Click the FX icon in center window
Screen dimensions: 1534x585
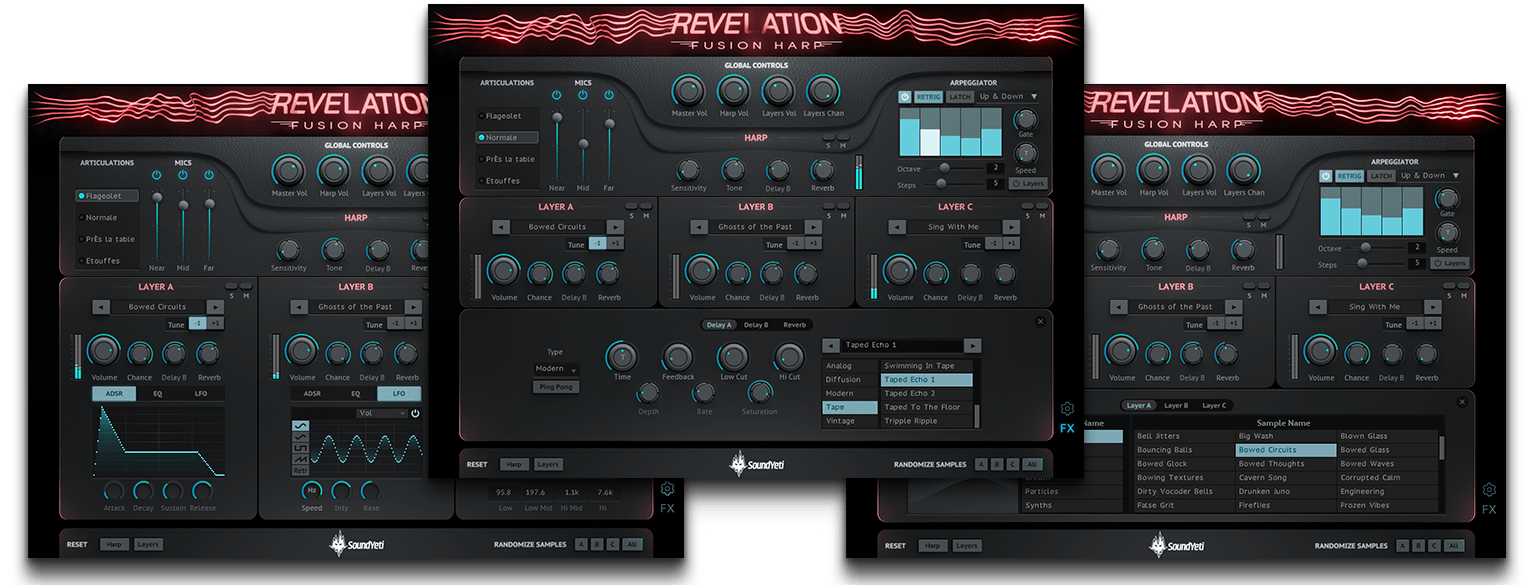(x=1067, y=429)
